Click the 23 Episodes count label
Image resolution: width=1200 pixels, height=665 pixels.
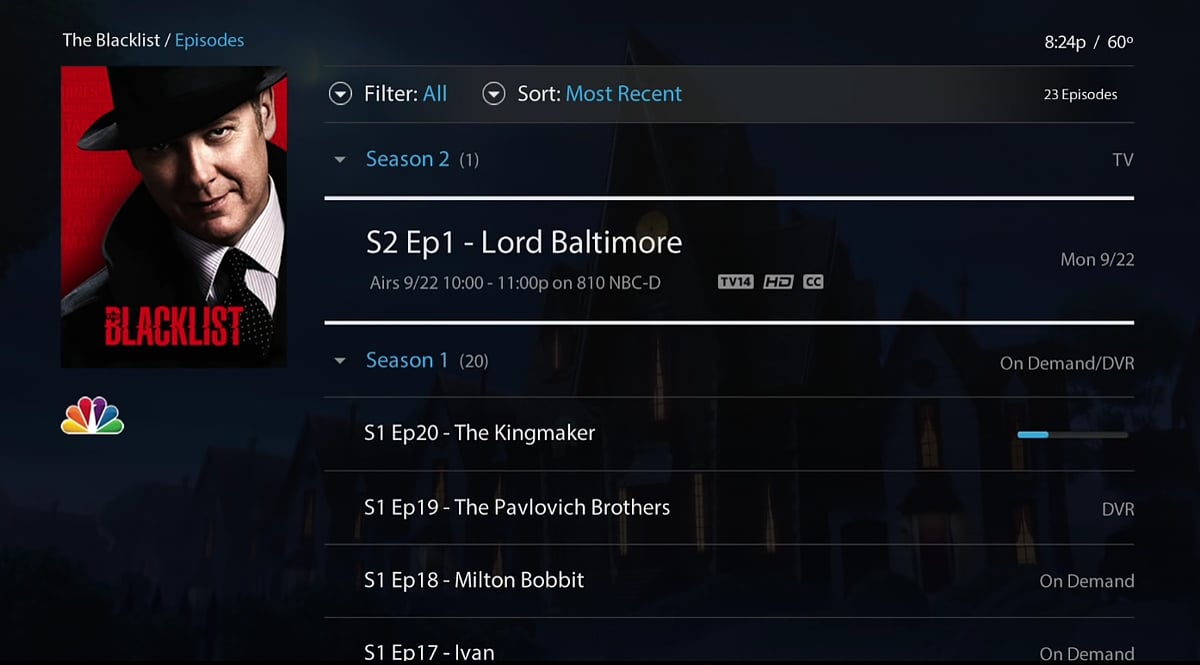pyautogui.click(x=1081, y=95)
